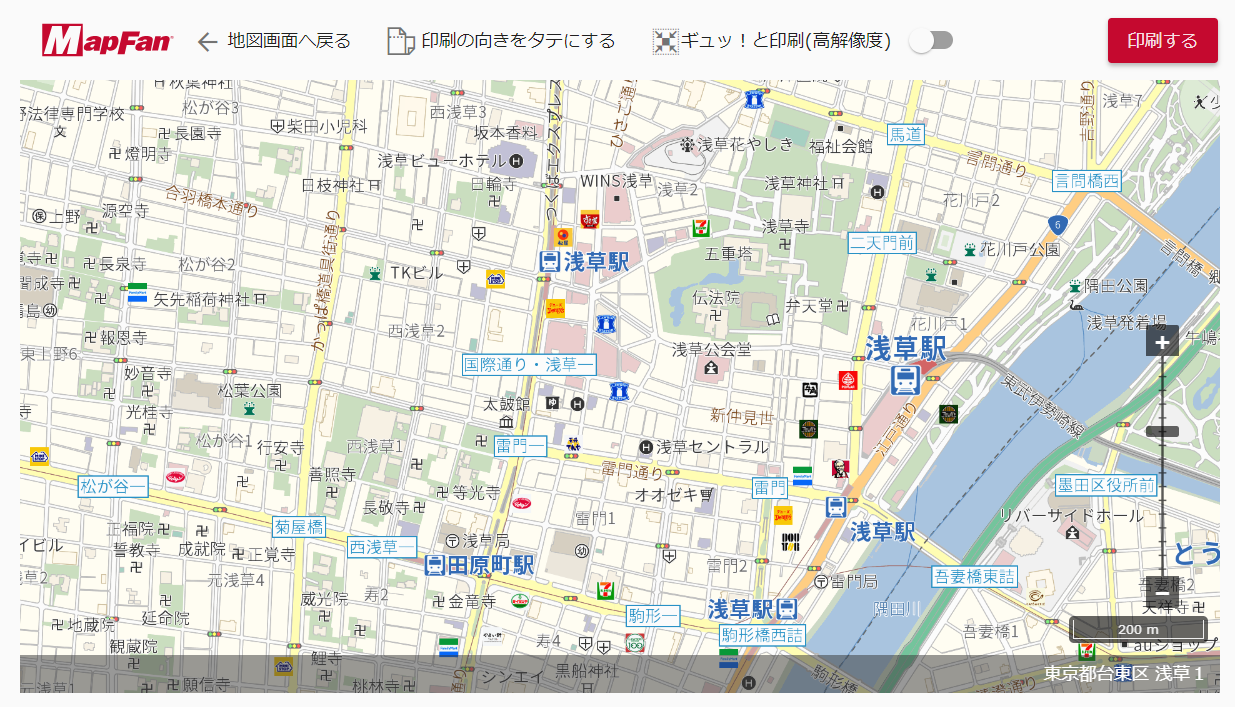Click the オオゼキ store label
This screenshot has width=1235, height=707.
tap(666, 494)
